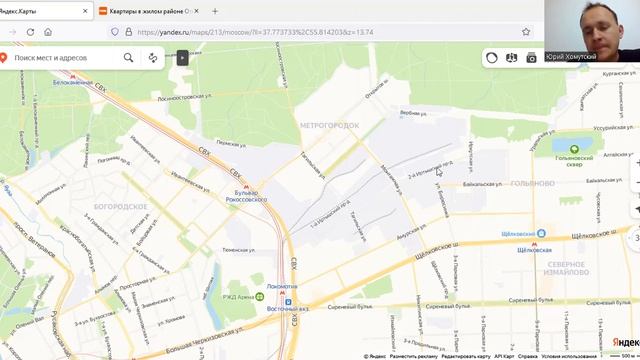Click the Гольяновский сквер green park marker
The image size is (640, 360).
[x=574, y=149]
